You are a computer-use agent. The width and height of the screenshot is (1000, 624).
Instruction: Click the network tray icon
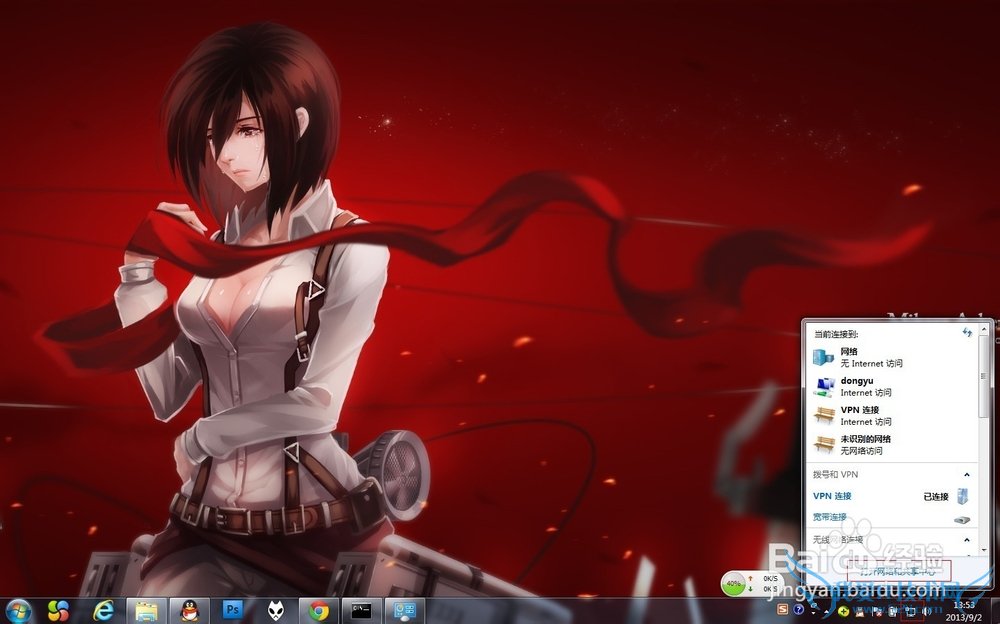pos(909,611)
